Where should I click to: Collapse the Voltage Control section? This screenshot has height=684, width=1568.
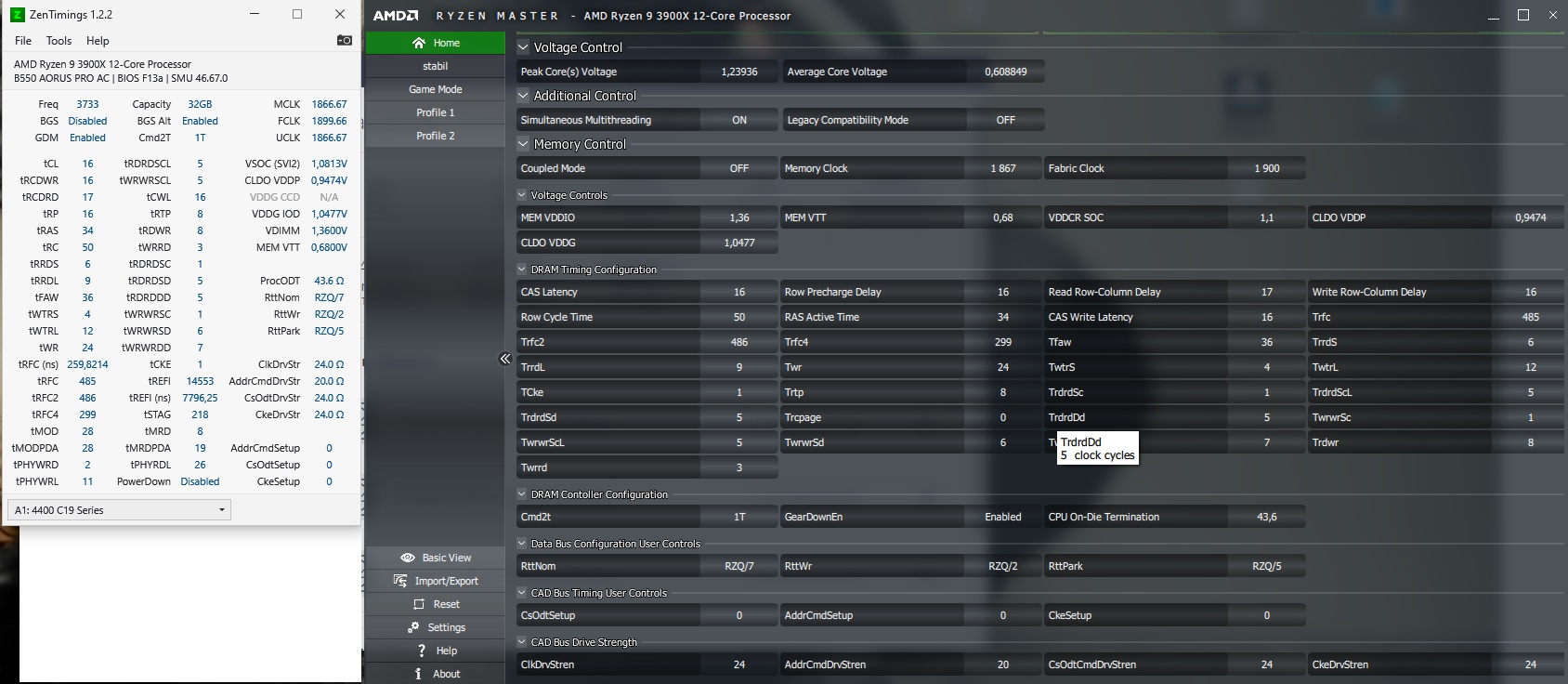pyautogui.click(x=524, y=47)
